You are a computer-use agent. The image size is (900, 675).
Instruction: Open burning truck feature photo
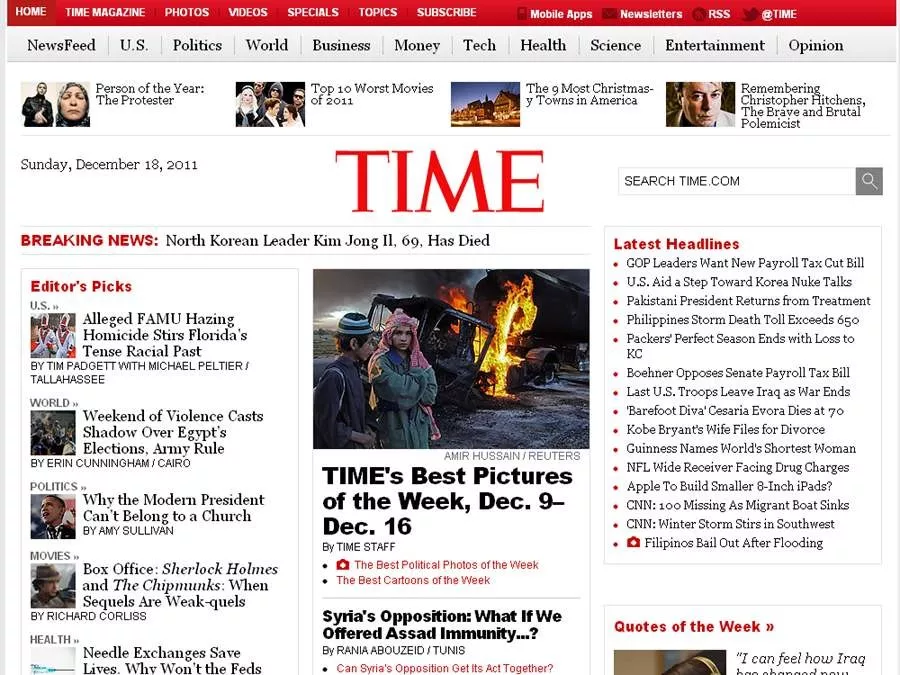pyautogui.click(x=451, y=359)
